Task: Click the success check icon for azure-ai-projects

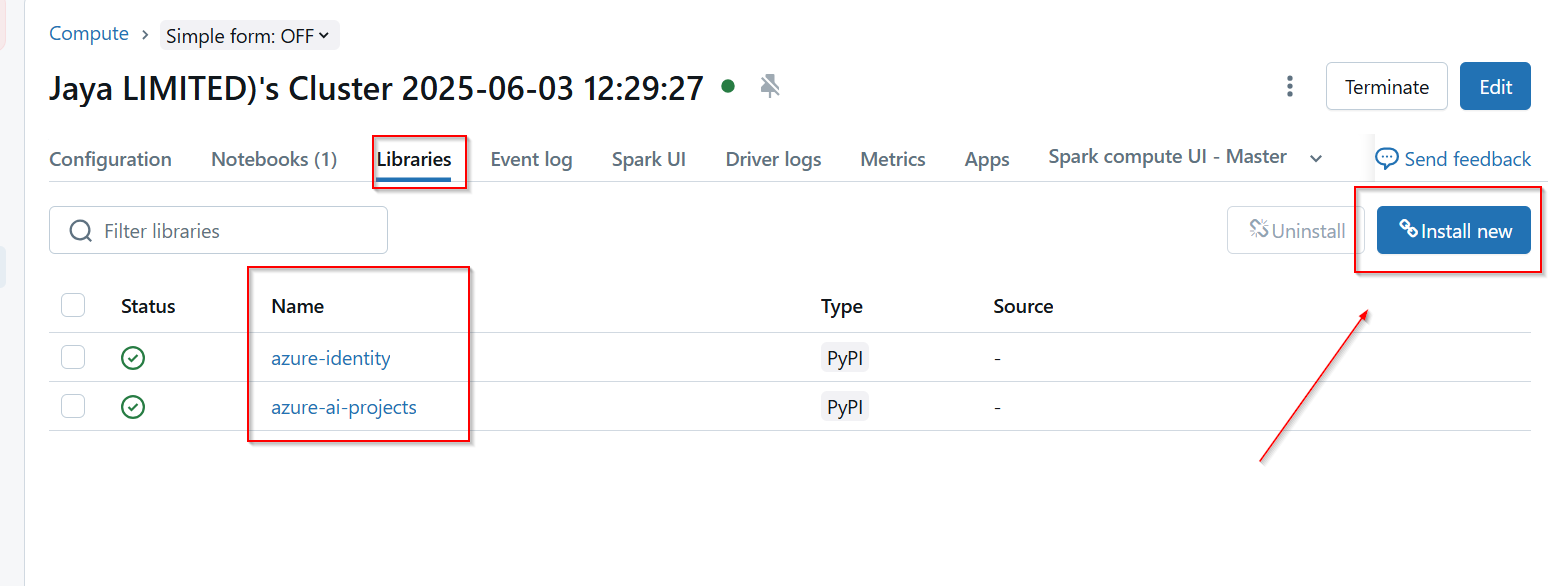Action: pyautogui.click(x=133, y=406)
